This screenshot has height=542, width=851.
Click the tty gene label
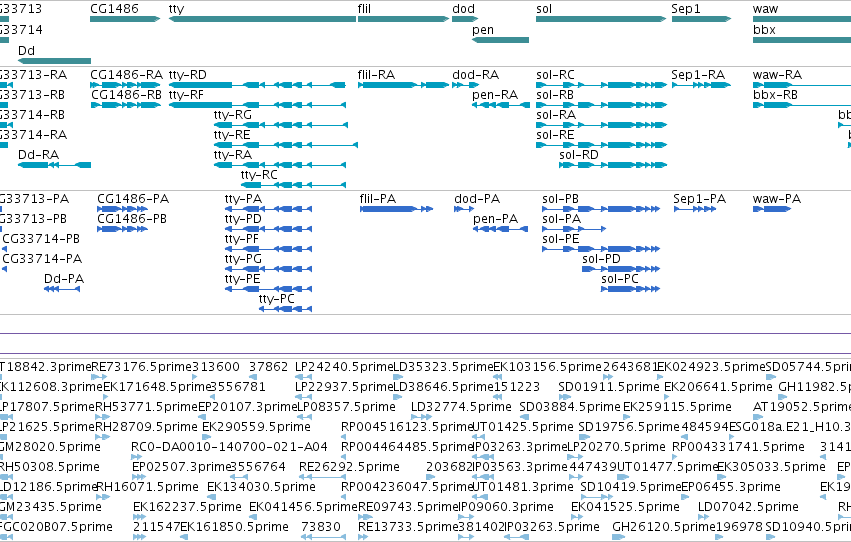tap(176, 9)
